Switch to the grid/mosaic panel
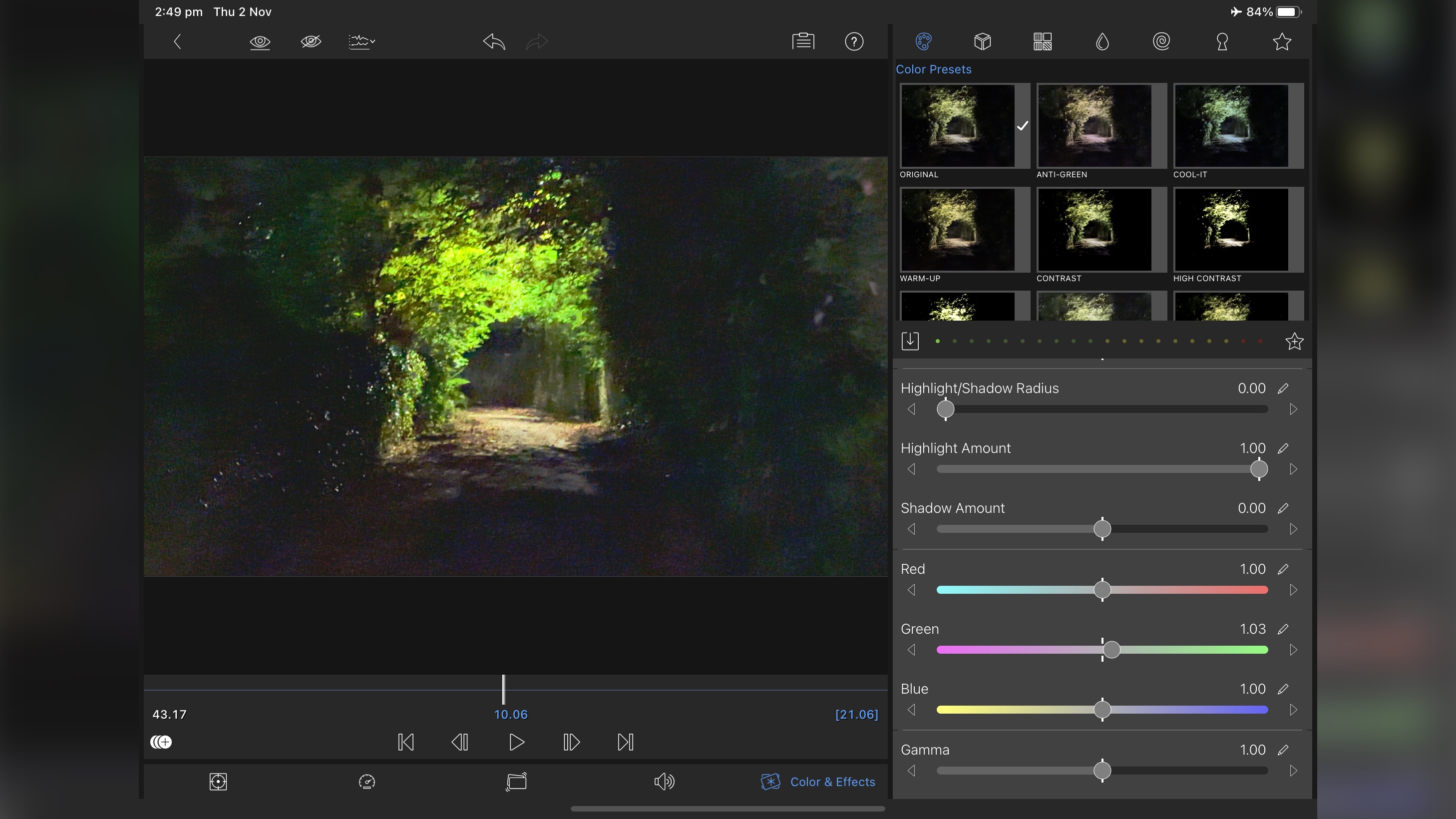Screen dimensions: 1456x819 [x=1042, y=40]
